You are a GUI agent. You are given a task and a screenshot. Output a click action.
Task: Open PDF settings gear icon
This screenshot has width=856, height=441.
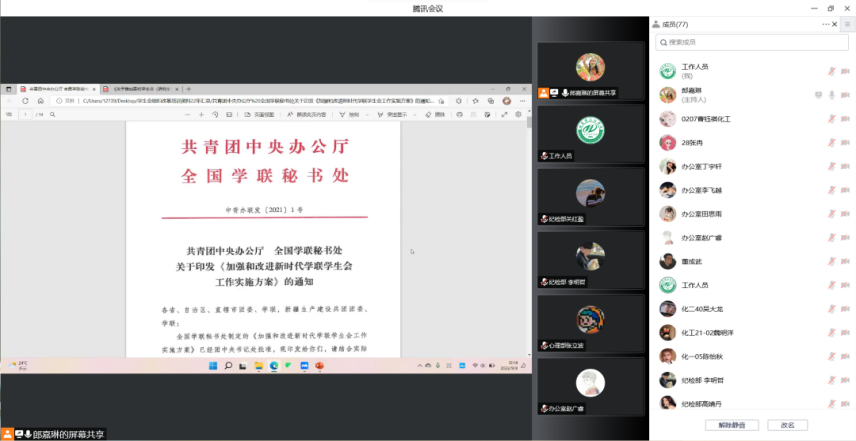[x=519, y=115]
